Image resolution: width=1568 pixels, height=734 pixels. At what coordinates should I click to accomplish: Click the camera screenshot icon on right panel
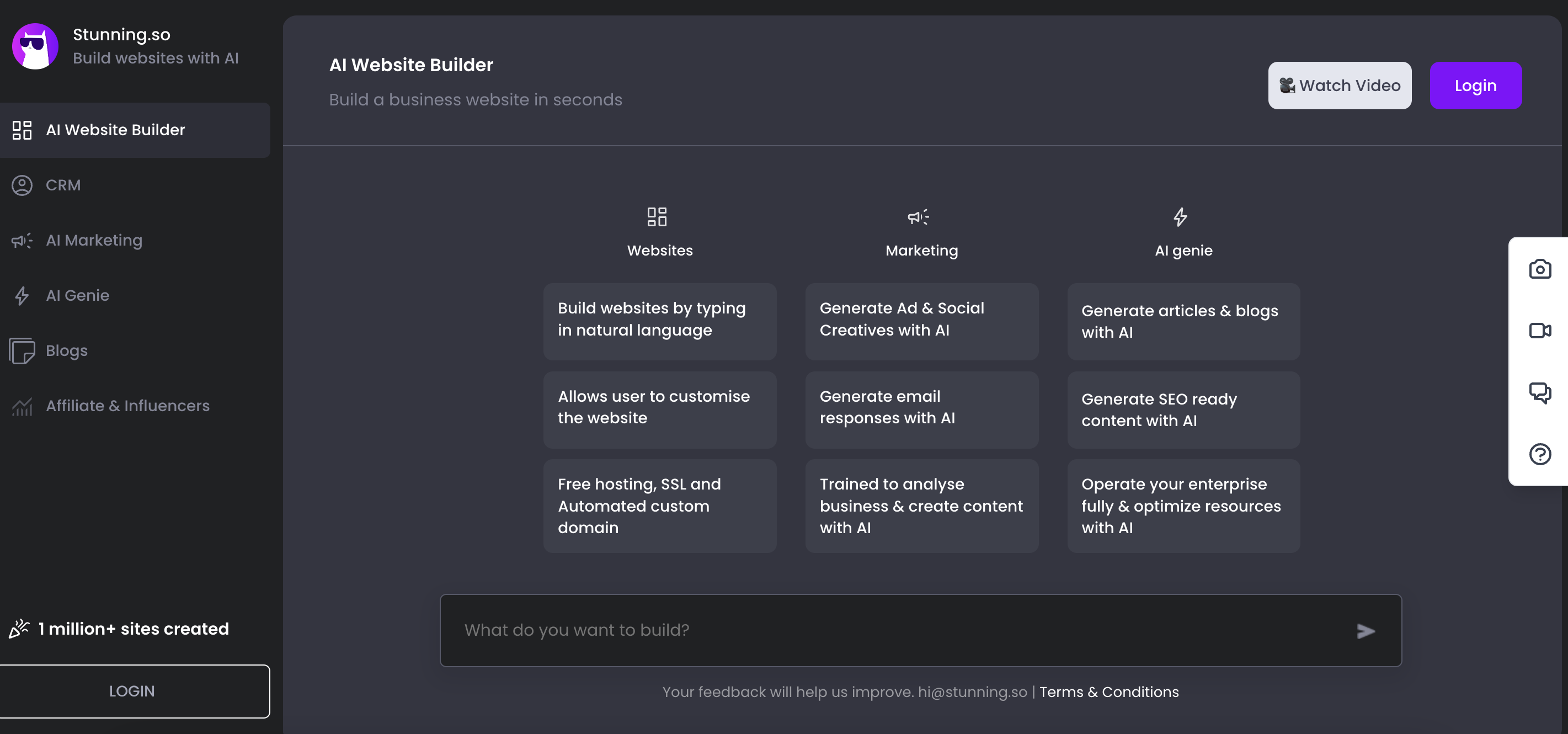[1539, 269]
